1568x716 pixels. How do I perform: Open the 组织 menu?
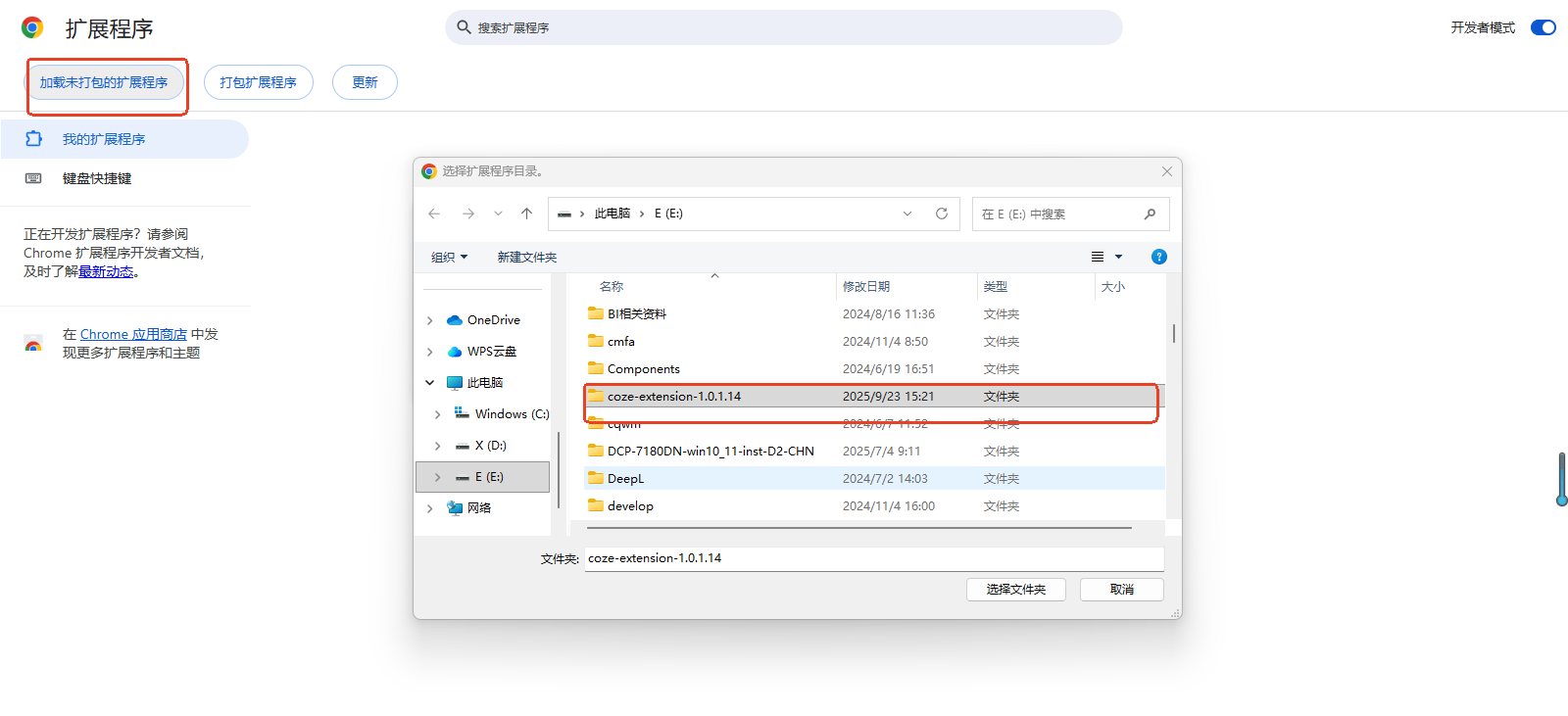pyautogui.click(x=450, y=257)
